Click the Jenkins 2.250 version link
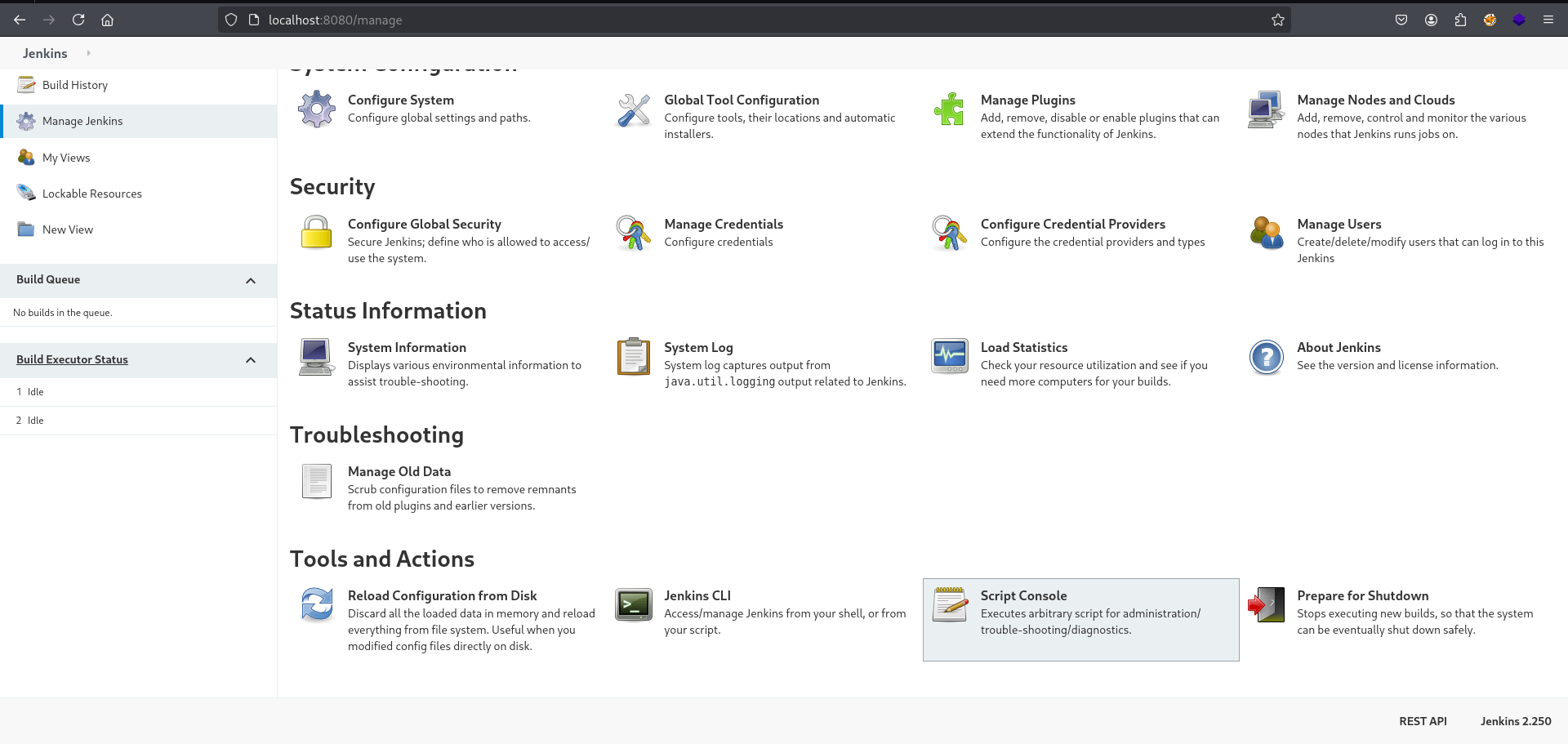This screenshot has width=1568, height=744. [x=1516, y=721]
